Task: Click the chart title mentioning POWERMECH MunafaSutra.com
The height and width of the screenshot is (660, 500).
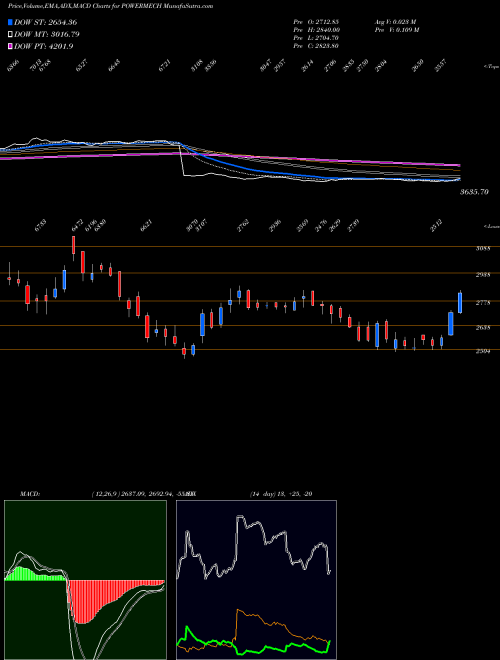Action: click(110, 6)
